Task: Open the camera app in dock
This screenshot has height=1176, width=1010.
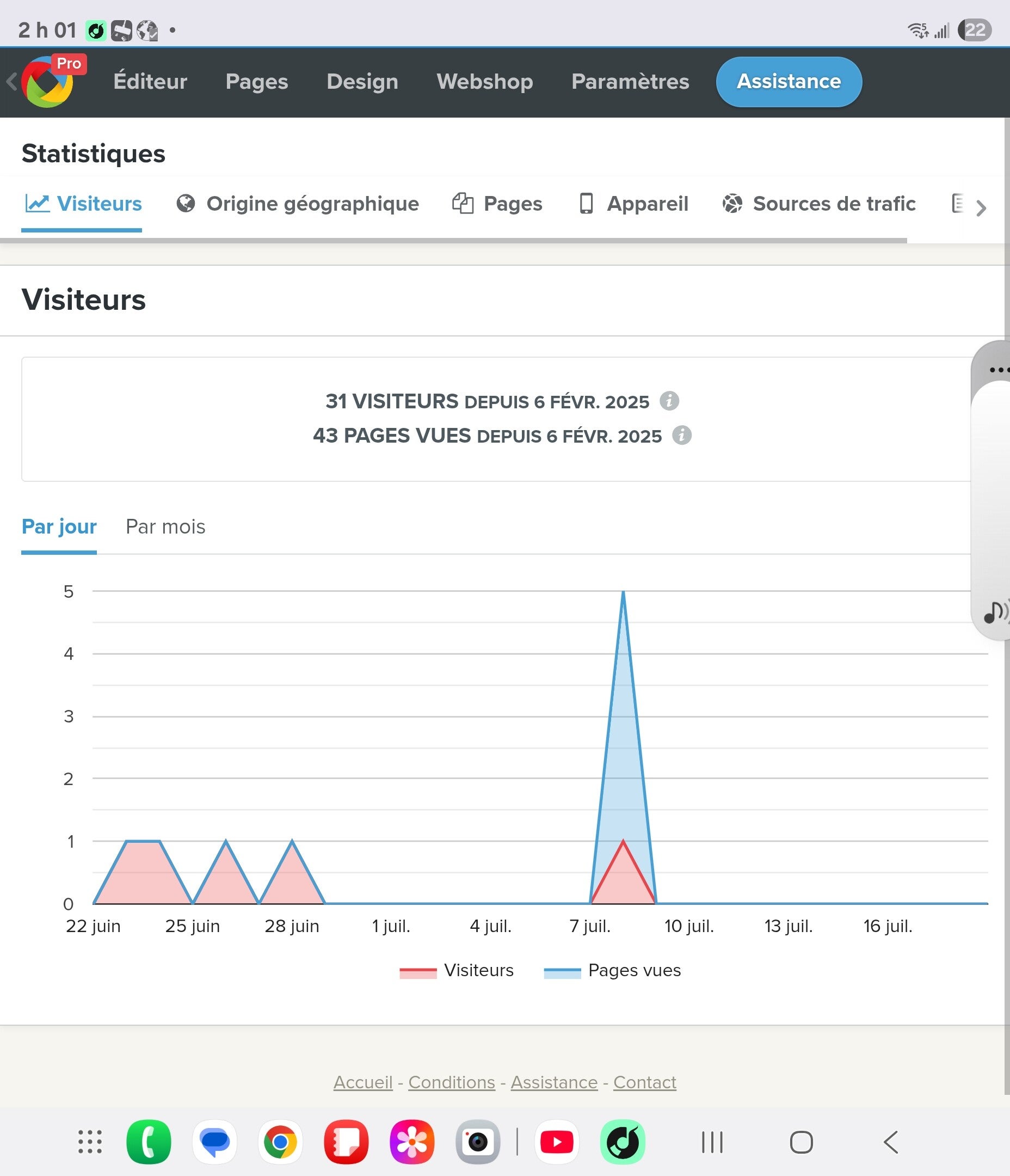Action: click(x=478, y=1142)
